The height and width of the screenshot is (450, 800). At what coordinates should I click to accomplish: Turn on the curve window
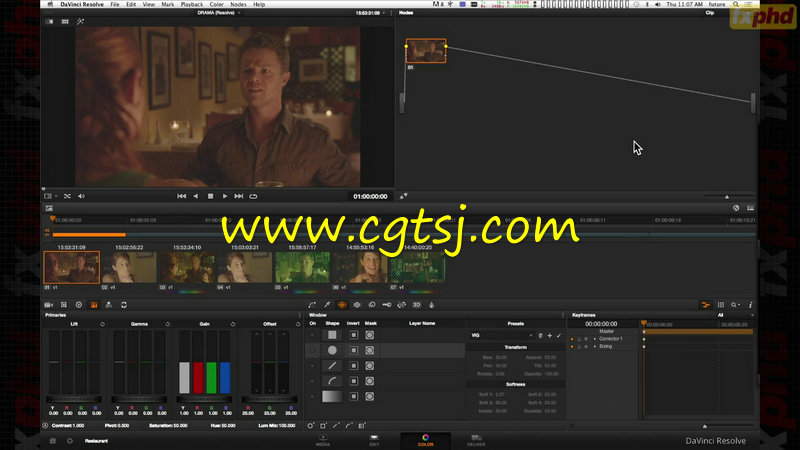coord(312,381)
